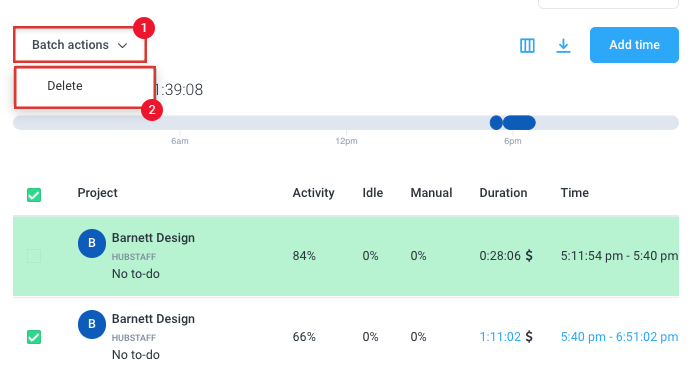Click the Activity column header

click(x=313, y=193)
